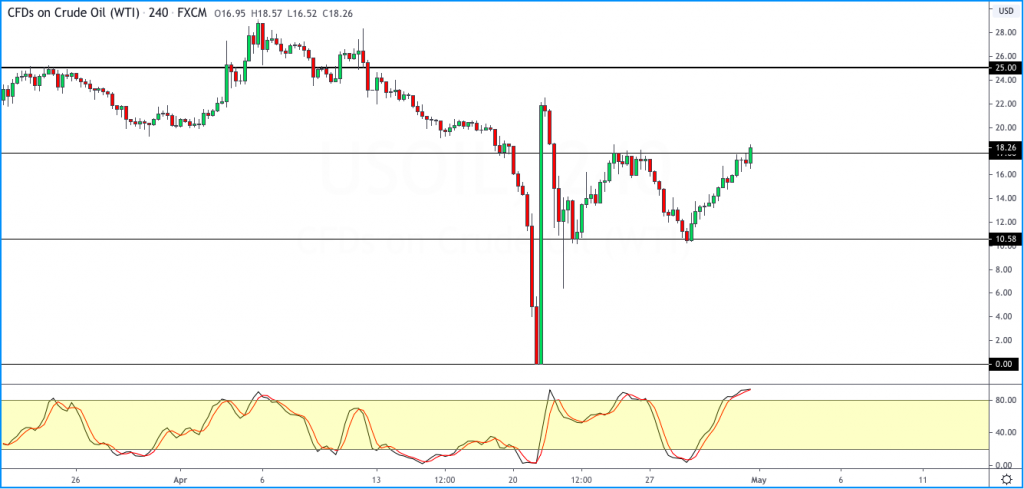Viewport: 1024px width, 489px height.
Task: Click the 11 date label on time axis
Action: coord(923,479)
